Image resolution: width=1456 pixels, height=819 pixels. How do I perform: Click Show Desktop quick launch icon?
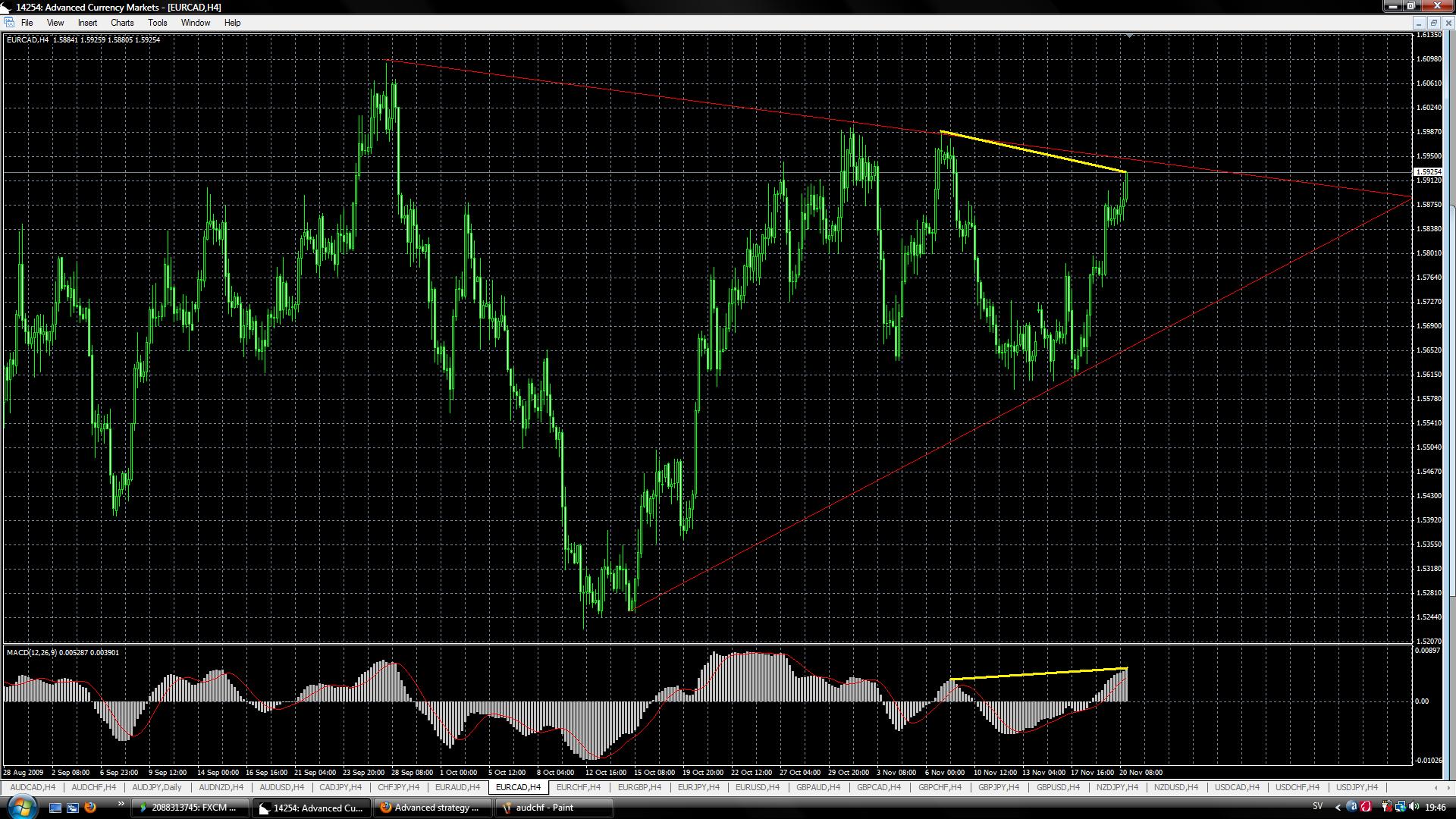[55, 808]
